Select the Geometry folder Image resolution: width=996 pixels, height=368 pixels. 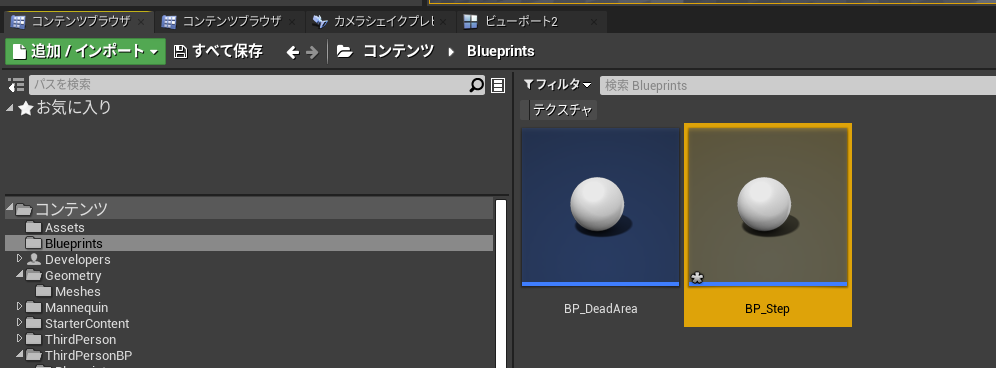[x=73, y=275]
